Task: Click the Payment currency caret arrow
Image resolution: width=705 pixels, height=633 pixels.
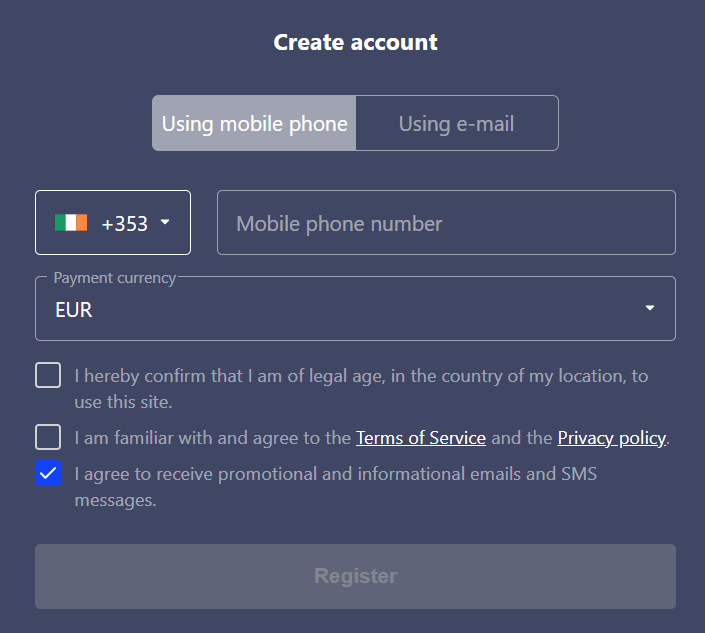Action: (650, 308)
